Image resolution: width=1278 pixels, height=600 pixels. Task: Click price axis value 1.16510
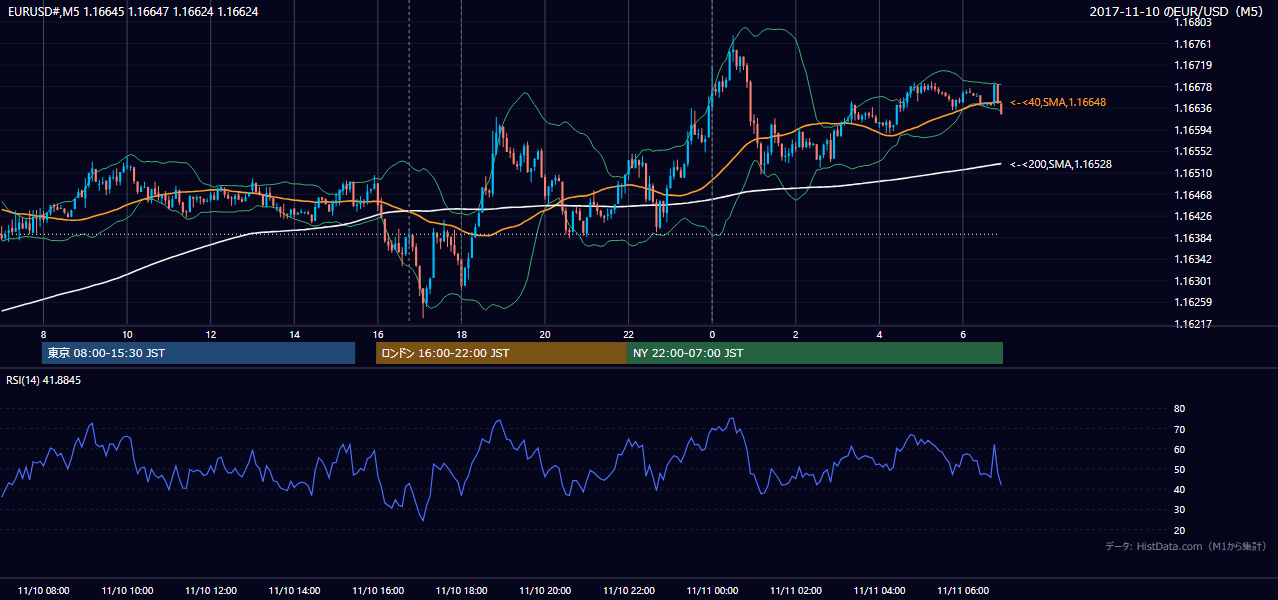point(1193,173)
